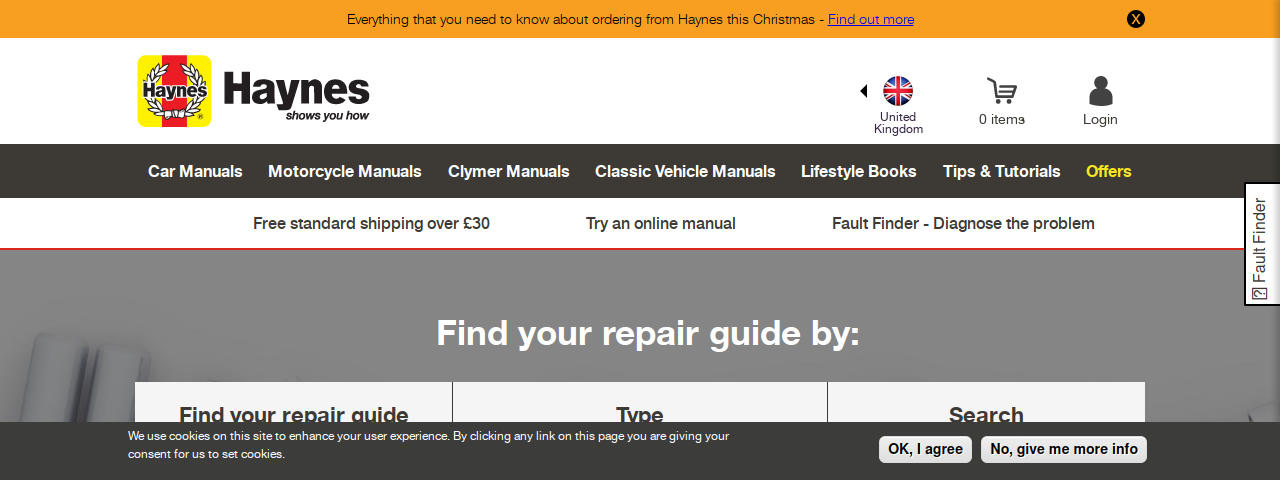
Task: Expand country selector arrow
Action: tap(863, 91)
